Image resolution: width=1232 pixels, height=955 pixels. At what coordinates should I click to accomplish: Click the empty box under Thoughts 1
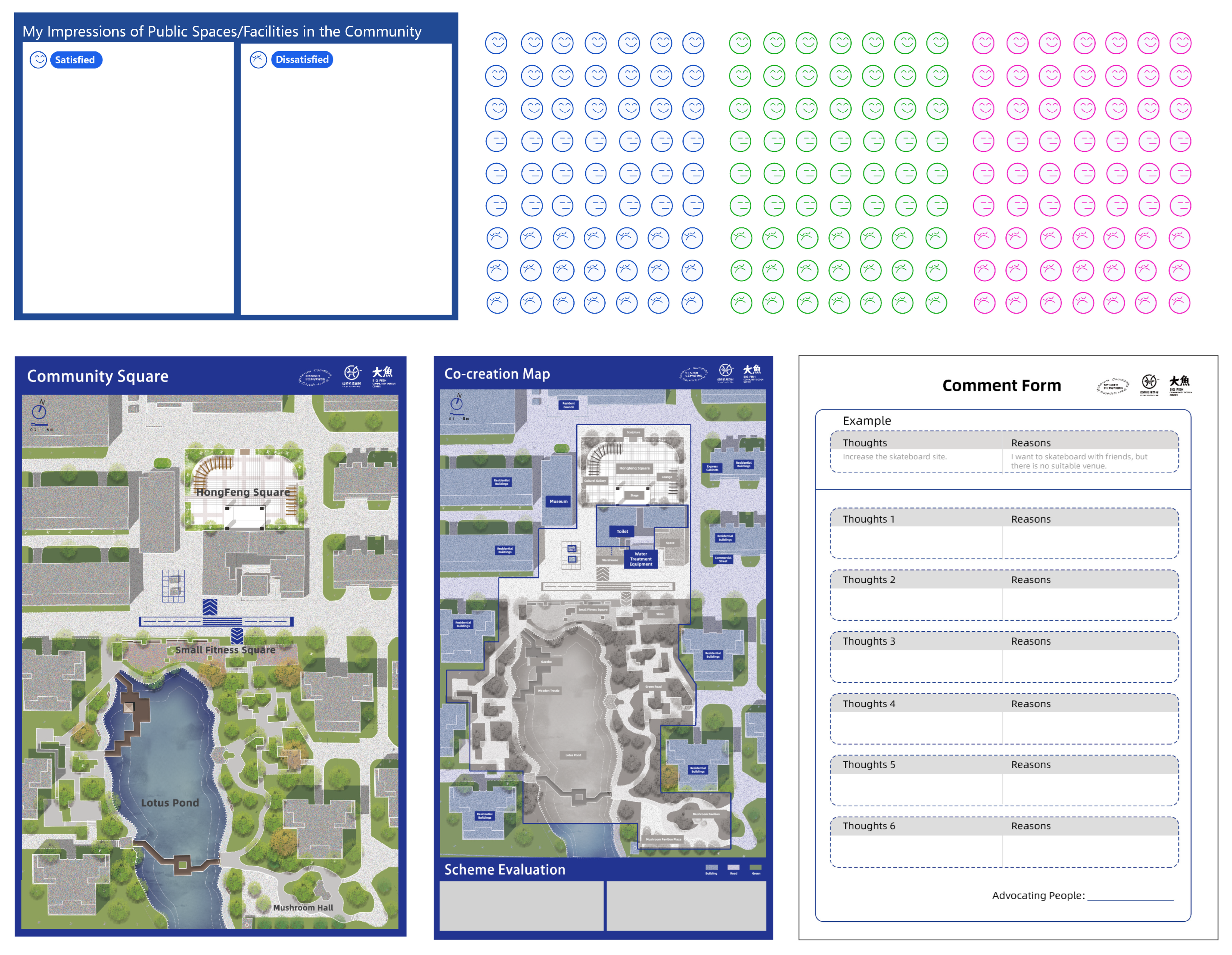[x=916, y=542]
